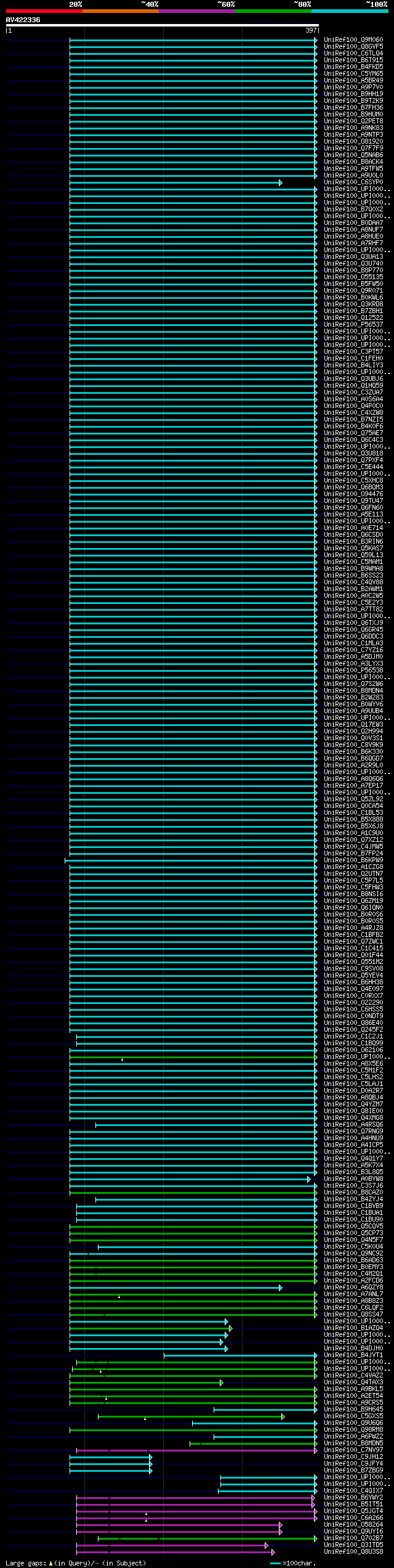Select the UniRef100_Q1HQ59 label
This screenshot has width=394, height=1568.
353,386
